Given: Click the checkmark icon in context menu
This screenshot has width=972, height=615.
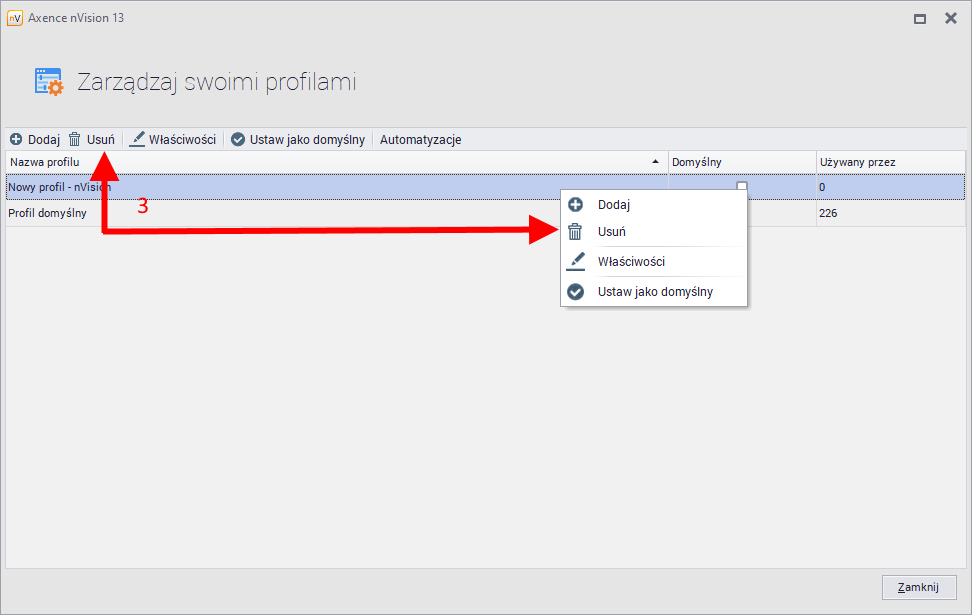Looking at the screenshot, I should point(575,292).
